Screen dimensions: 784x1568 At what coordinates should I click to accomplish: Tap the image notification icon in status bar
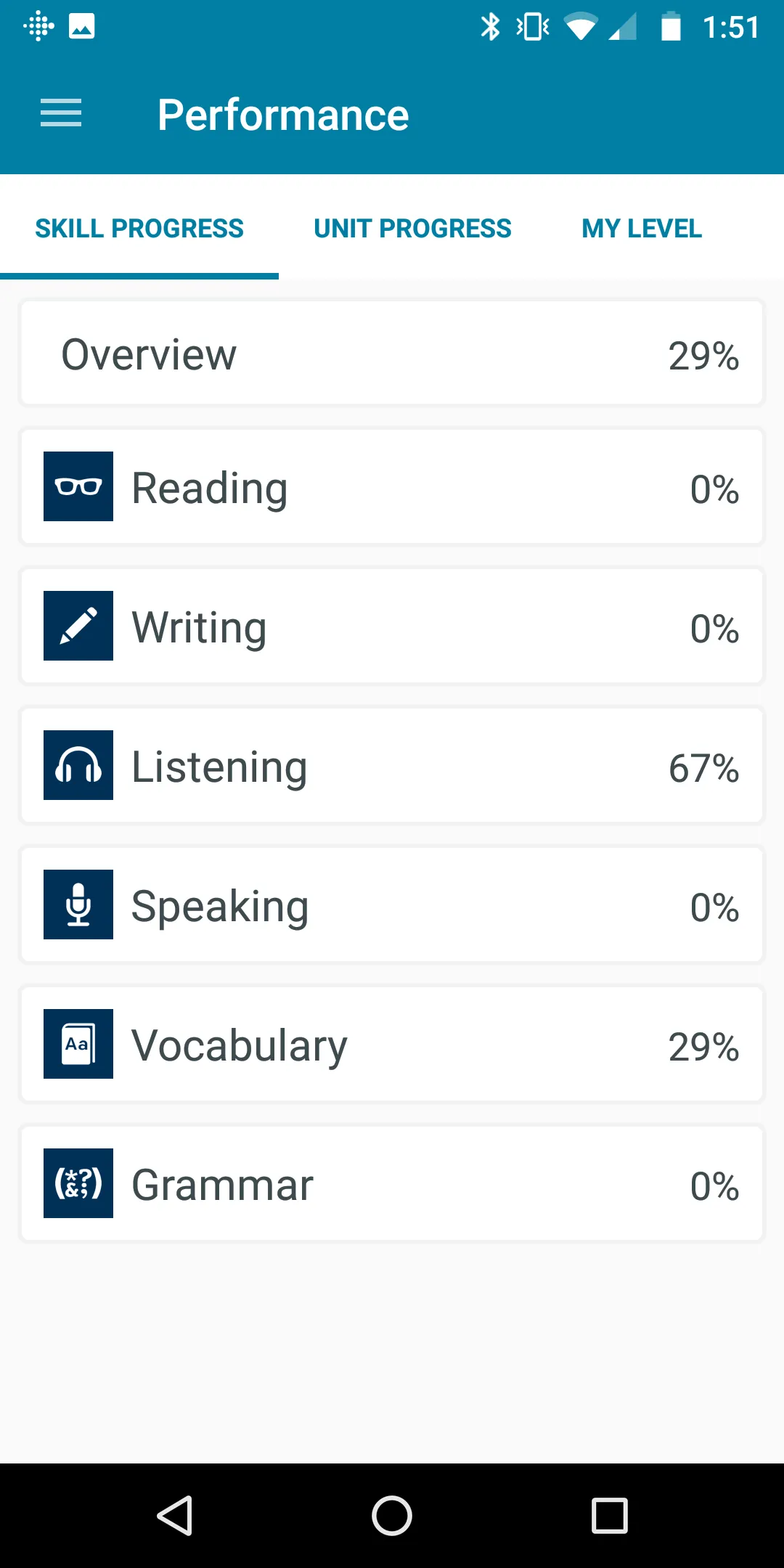(82, 27)
